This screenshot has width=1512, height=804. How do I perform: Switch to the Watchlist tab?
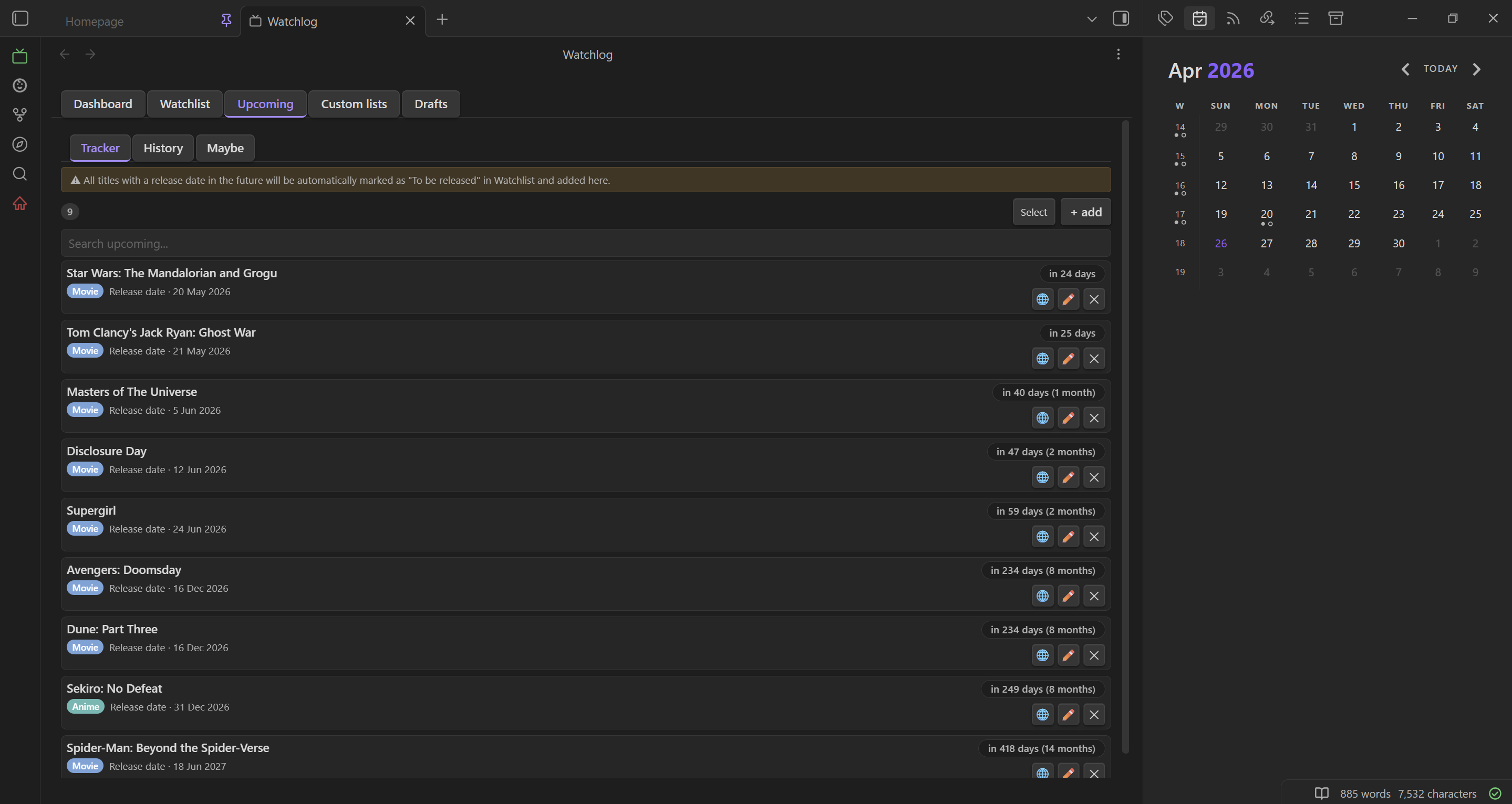point(184,104)
